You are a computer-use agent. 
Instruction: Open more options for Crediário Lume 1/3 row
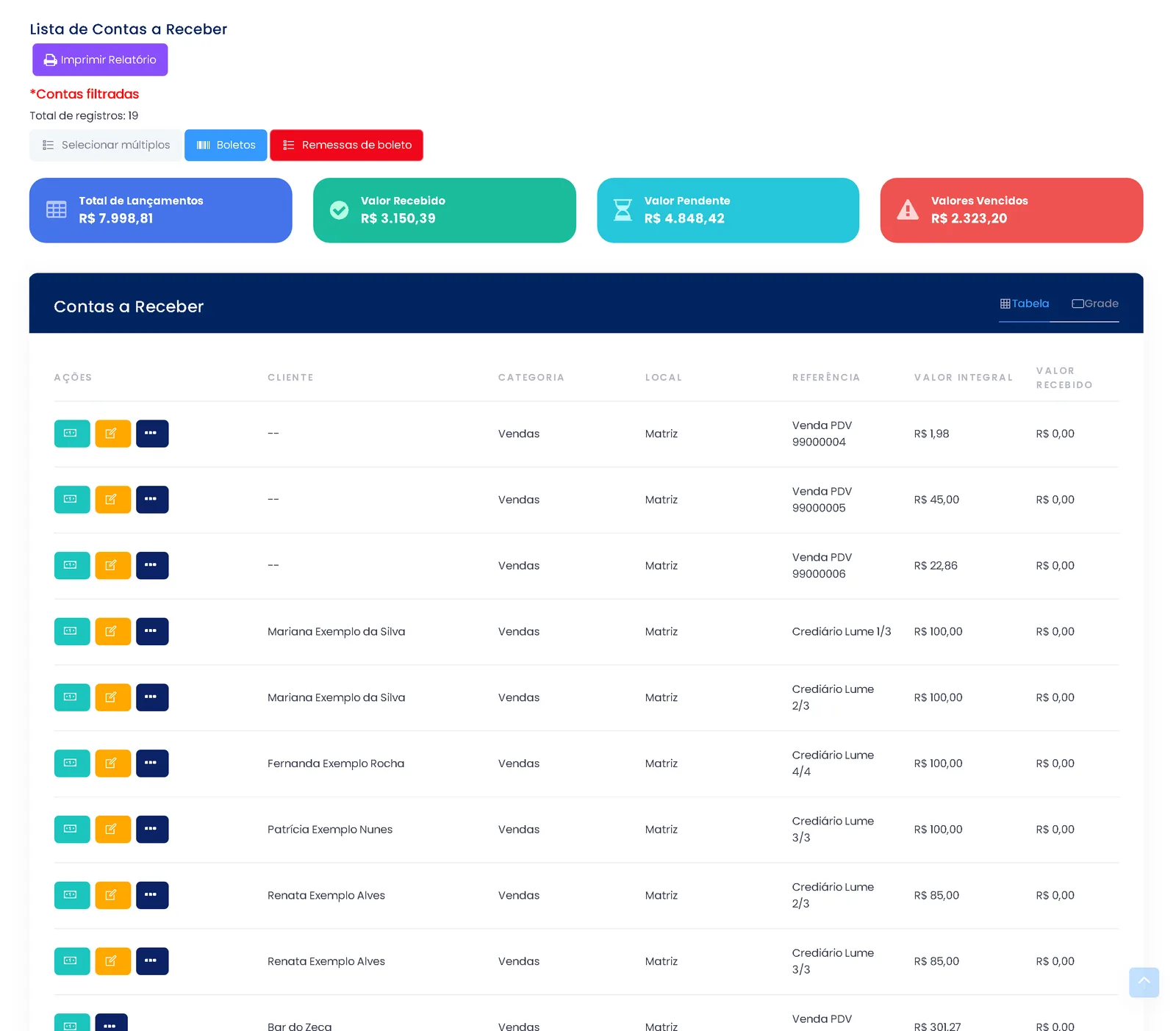click(152, 632)
